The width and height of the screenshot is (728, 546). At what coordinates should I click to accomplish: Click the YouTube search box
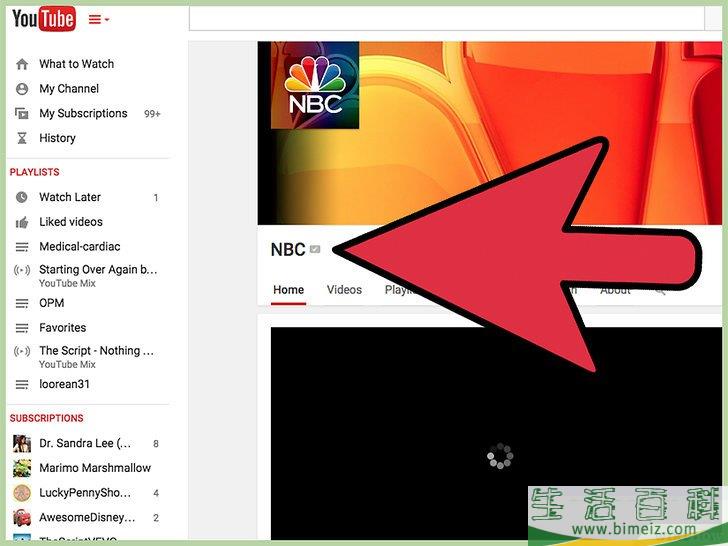[447, 19]
